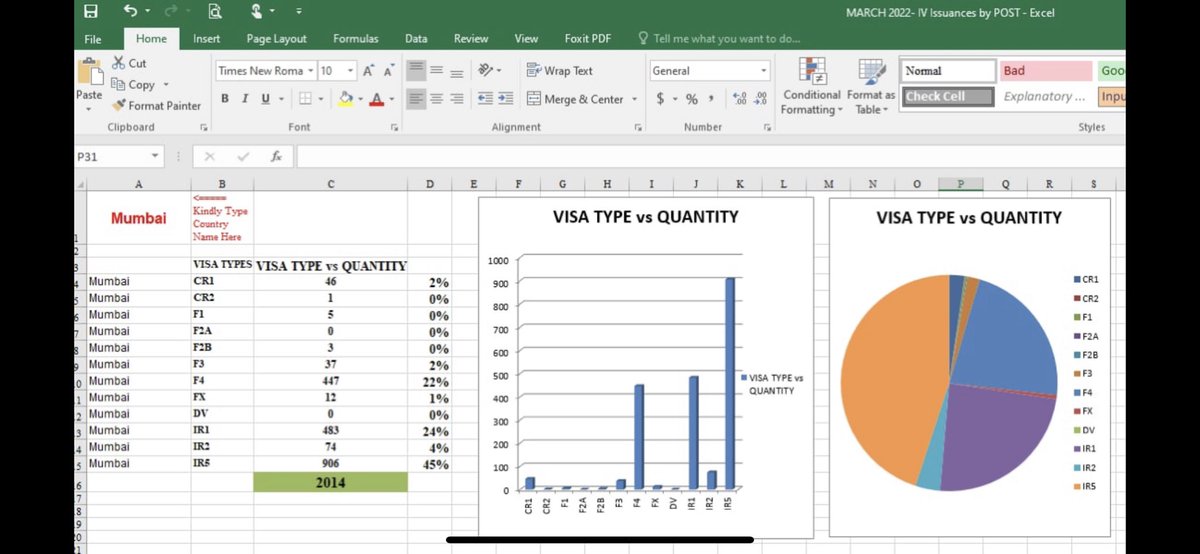Image resolution: width=1200 pixels, height=554 pixels.
Task: Expand the Clipboard dialog launcher
Action: pos(203,127)
